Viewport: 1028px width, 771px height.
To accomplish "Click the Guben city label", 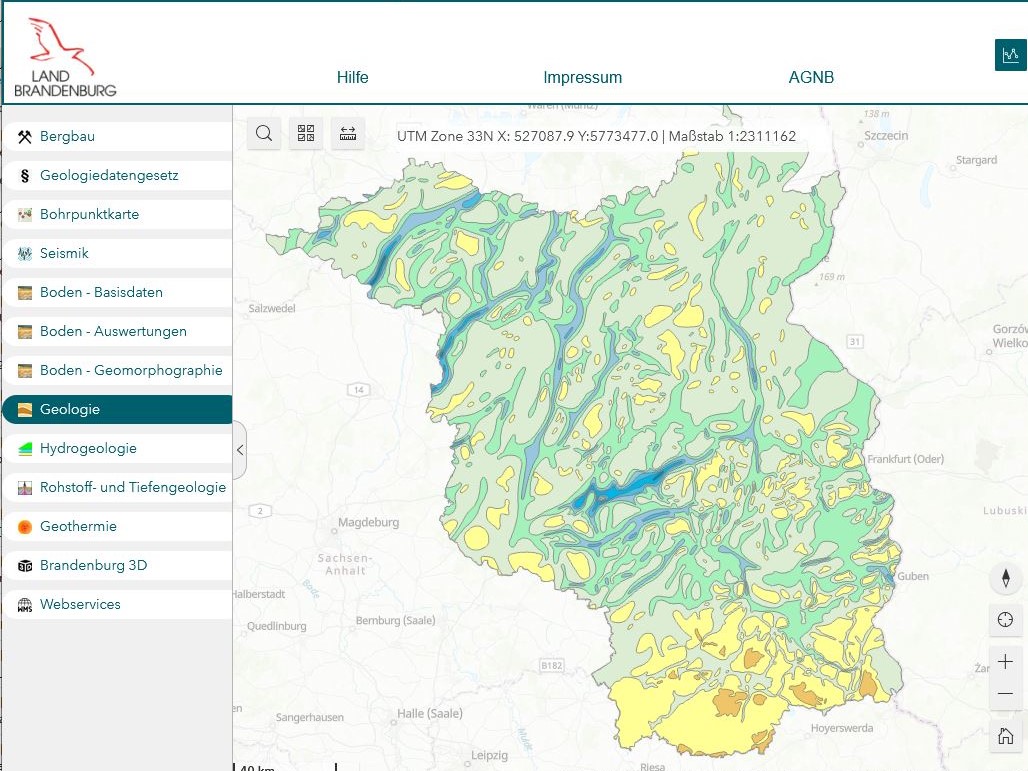I will [913, 576].
